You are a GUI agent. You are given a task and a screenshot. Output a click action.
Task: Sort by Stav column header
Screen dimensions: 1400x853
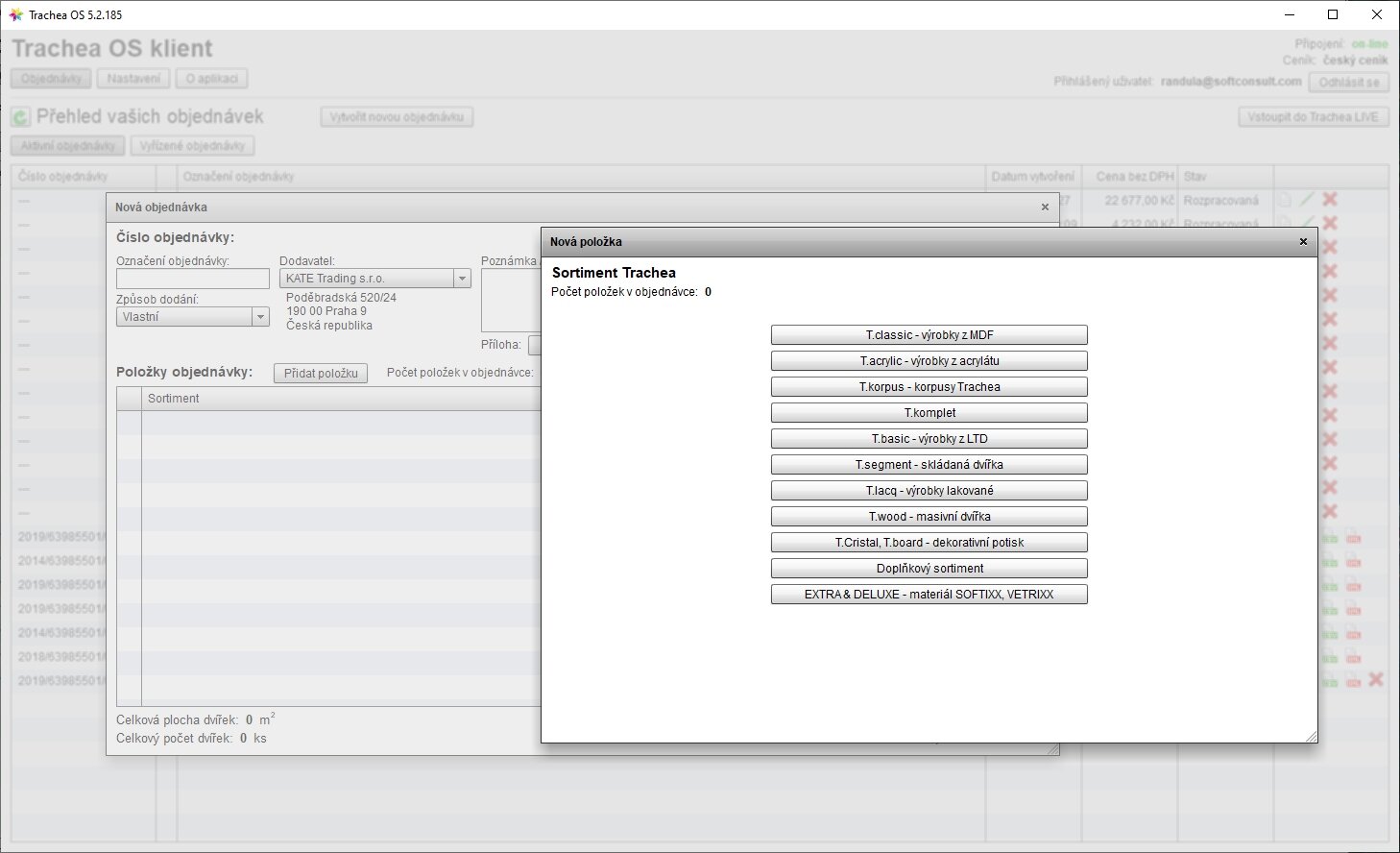(1226, 177)
